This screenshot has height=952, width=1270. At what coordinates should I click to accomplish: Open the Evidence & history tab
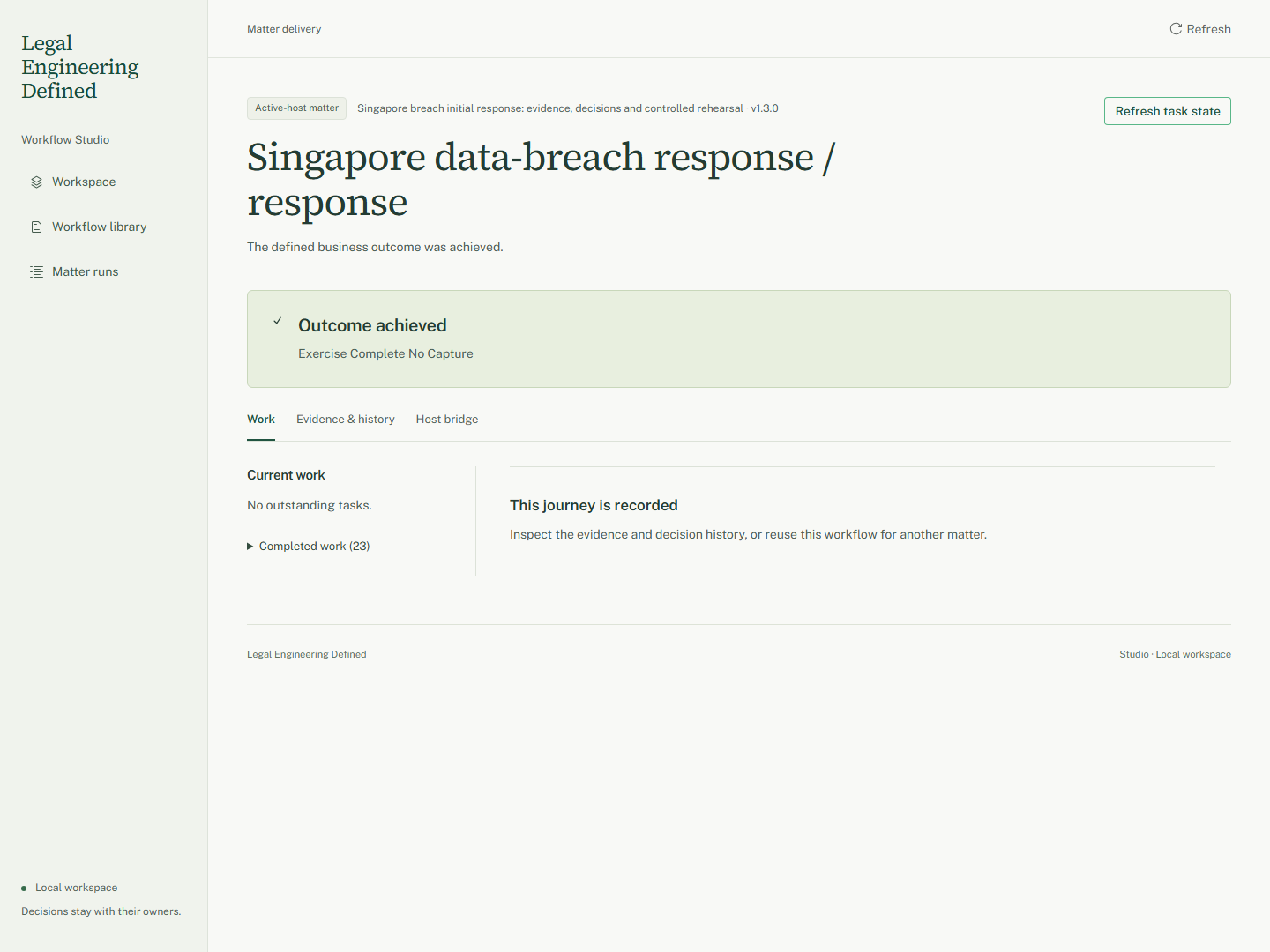pyautogui.click(x=346, y=420)
